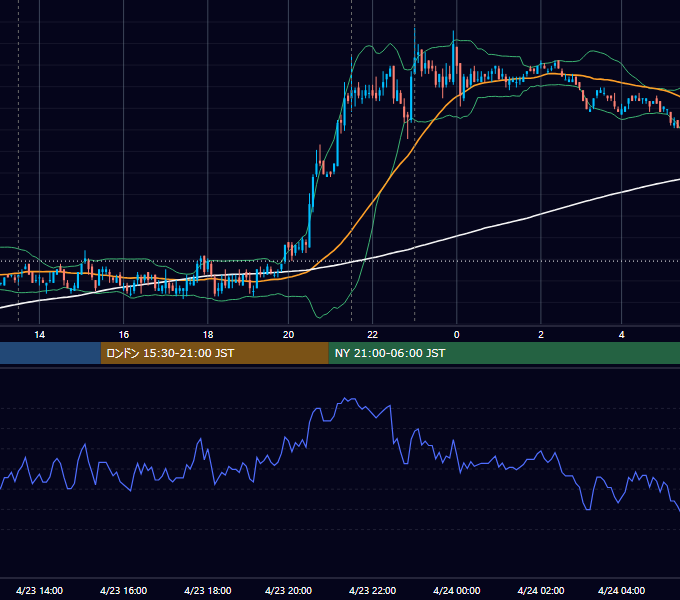The width and height of the screenshot is (680, 600).
Task: Click the 14 hour label on price chart axis
Action: [x=39, y=335]
